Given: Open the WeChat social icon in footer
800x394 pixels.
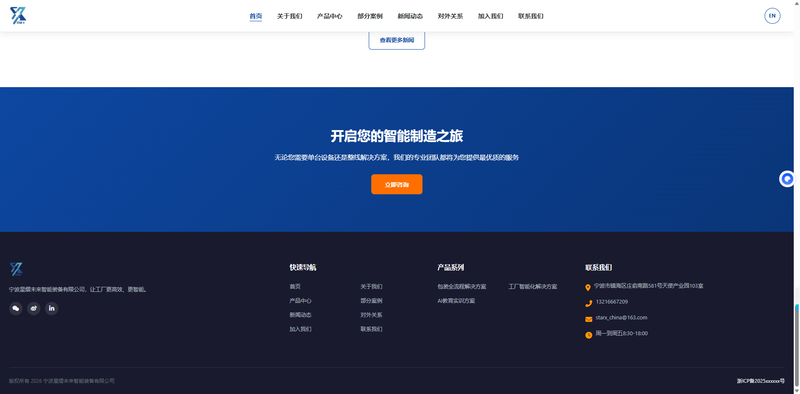Looking at the screenshot, I should pyautogui.click(x=16, y=308).
